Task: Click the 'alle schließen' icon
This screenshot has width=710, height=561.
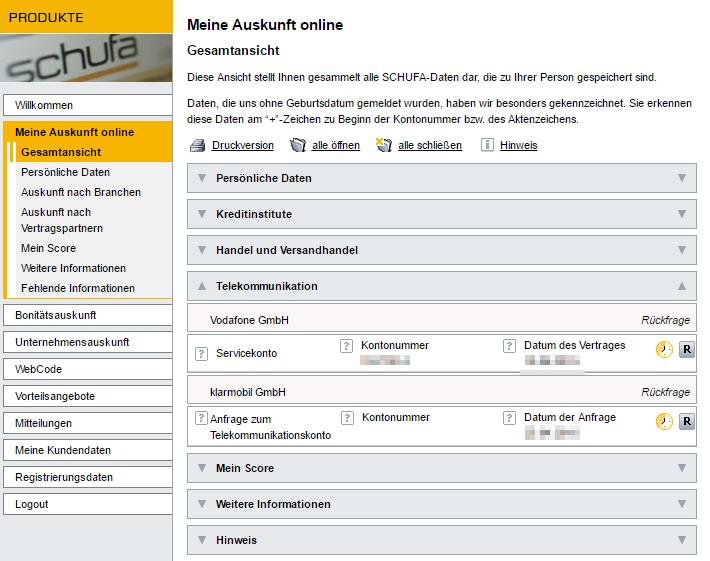Action: pos(383,145)
